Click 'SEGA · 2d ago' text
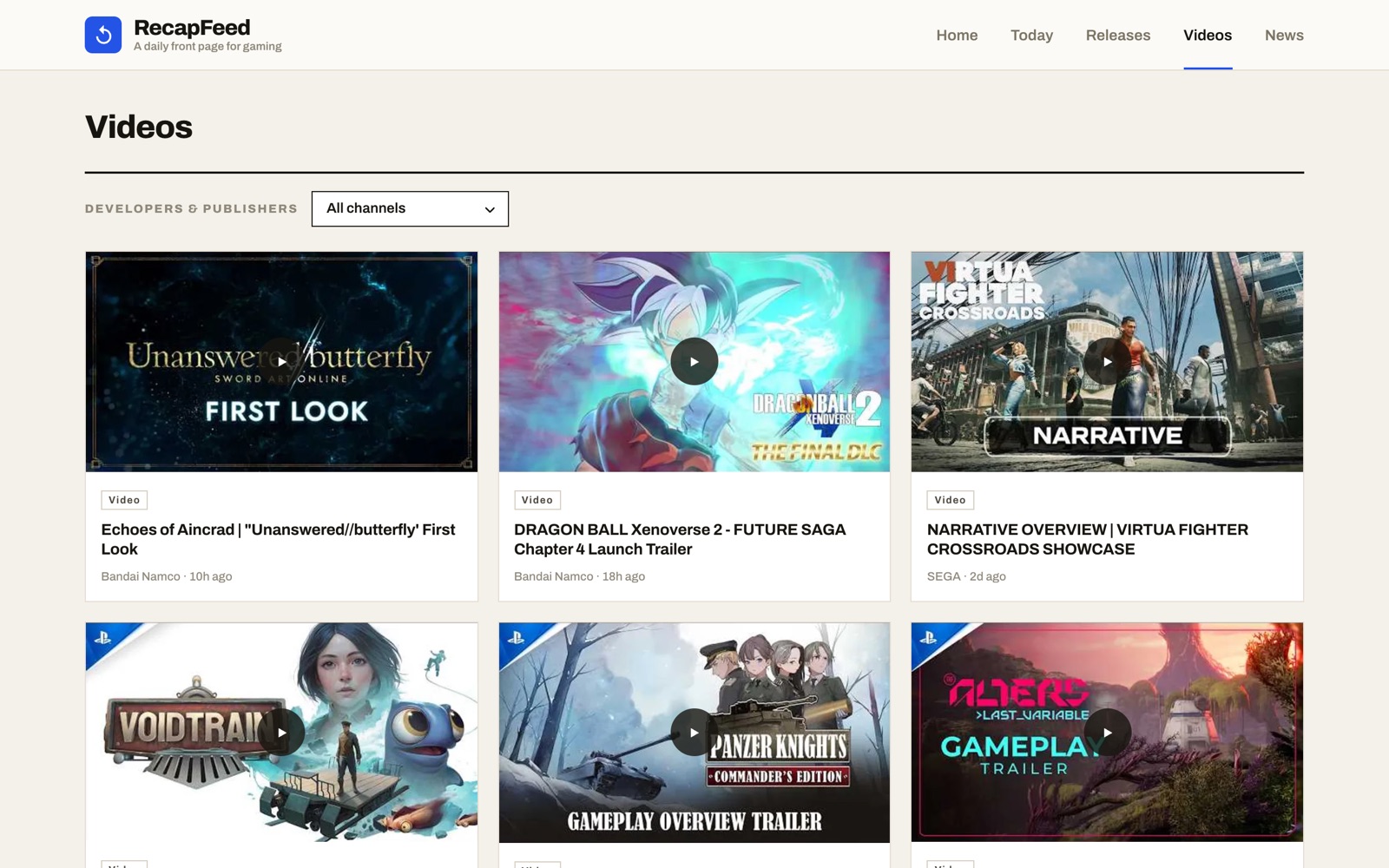This screenshot has width=1389, height=868. click(x=966, y=576)
